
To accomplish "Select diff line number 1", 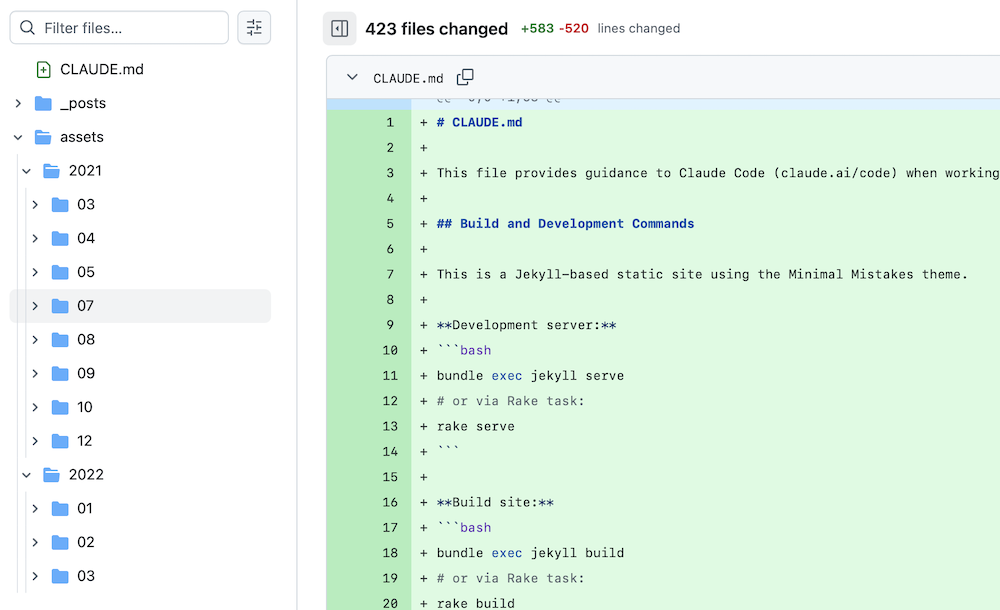I will [390, 123].
